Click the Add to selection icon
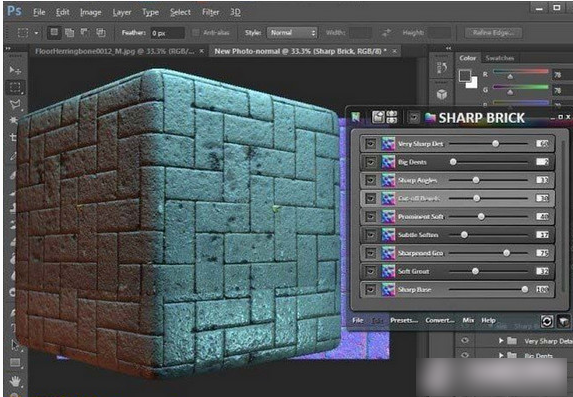The image size is (573, 397). coord(69,33)
